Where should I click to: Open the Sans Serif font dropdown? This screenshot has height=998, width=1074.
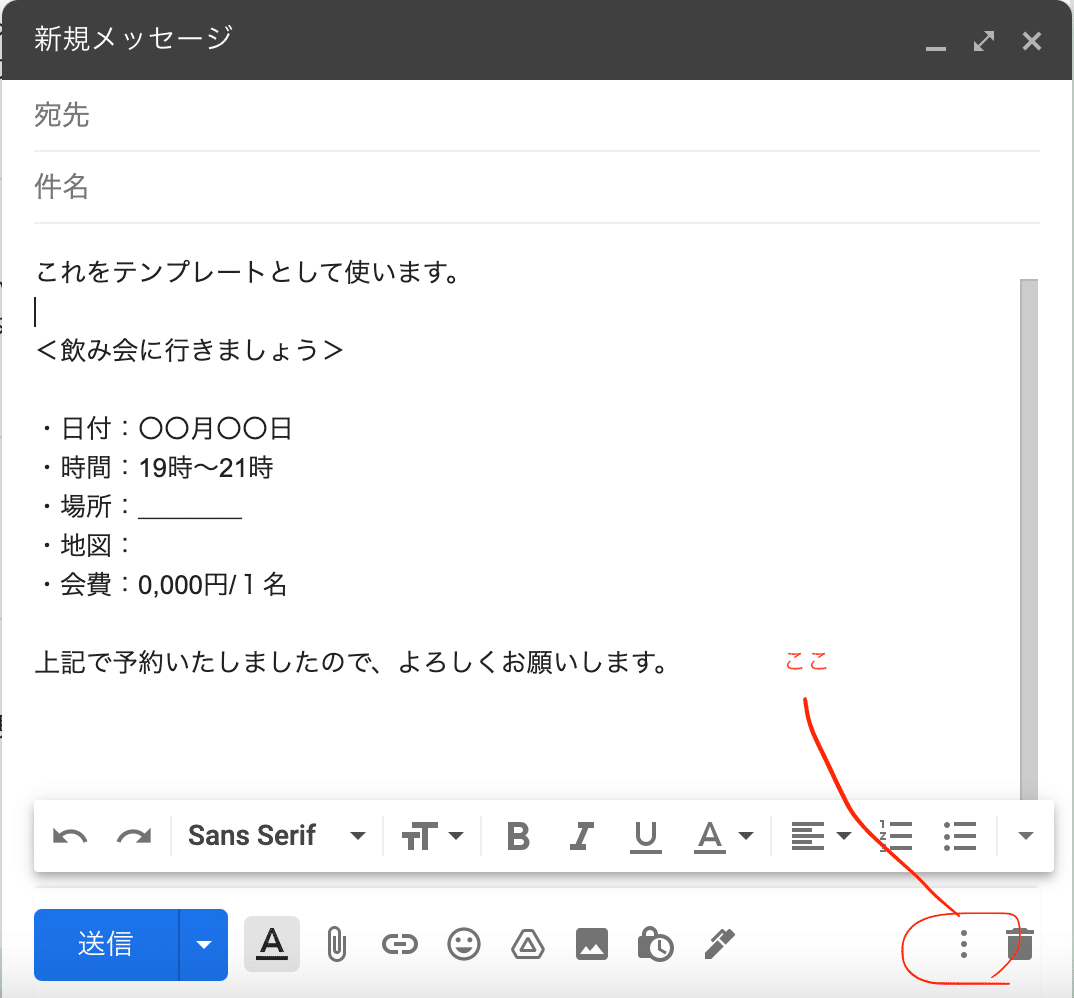point(277,836)
